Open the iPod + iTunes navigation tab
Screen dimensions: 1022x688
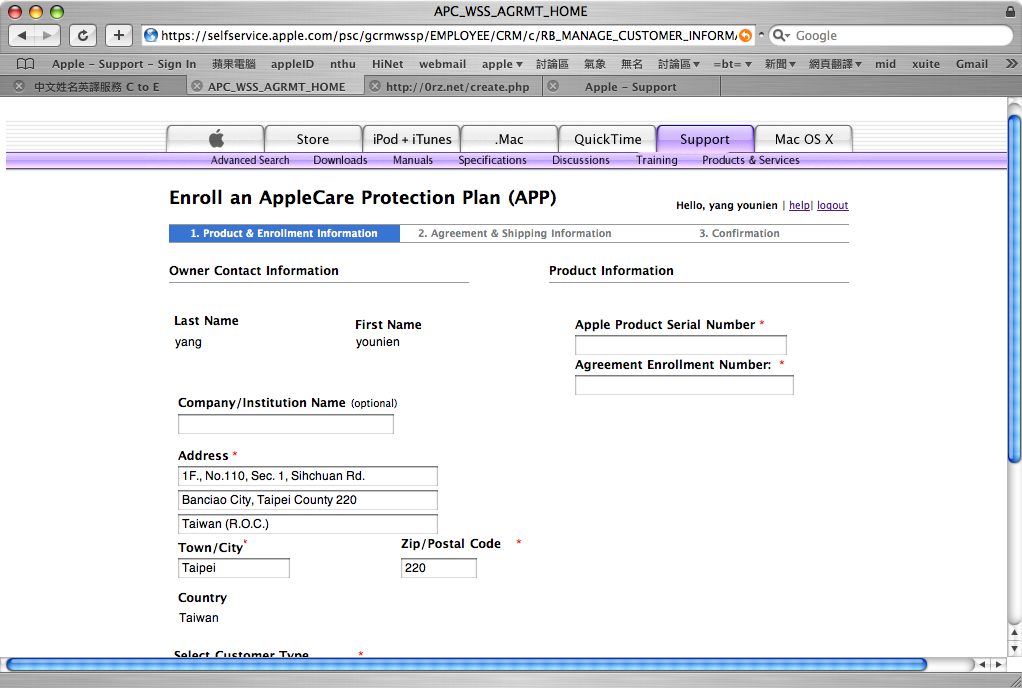(412, 139)
